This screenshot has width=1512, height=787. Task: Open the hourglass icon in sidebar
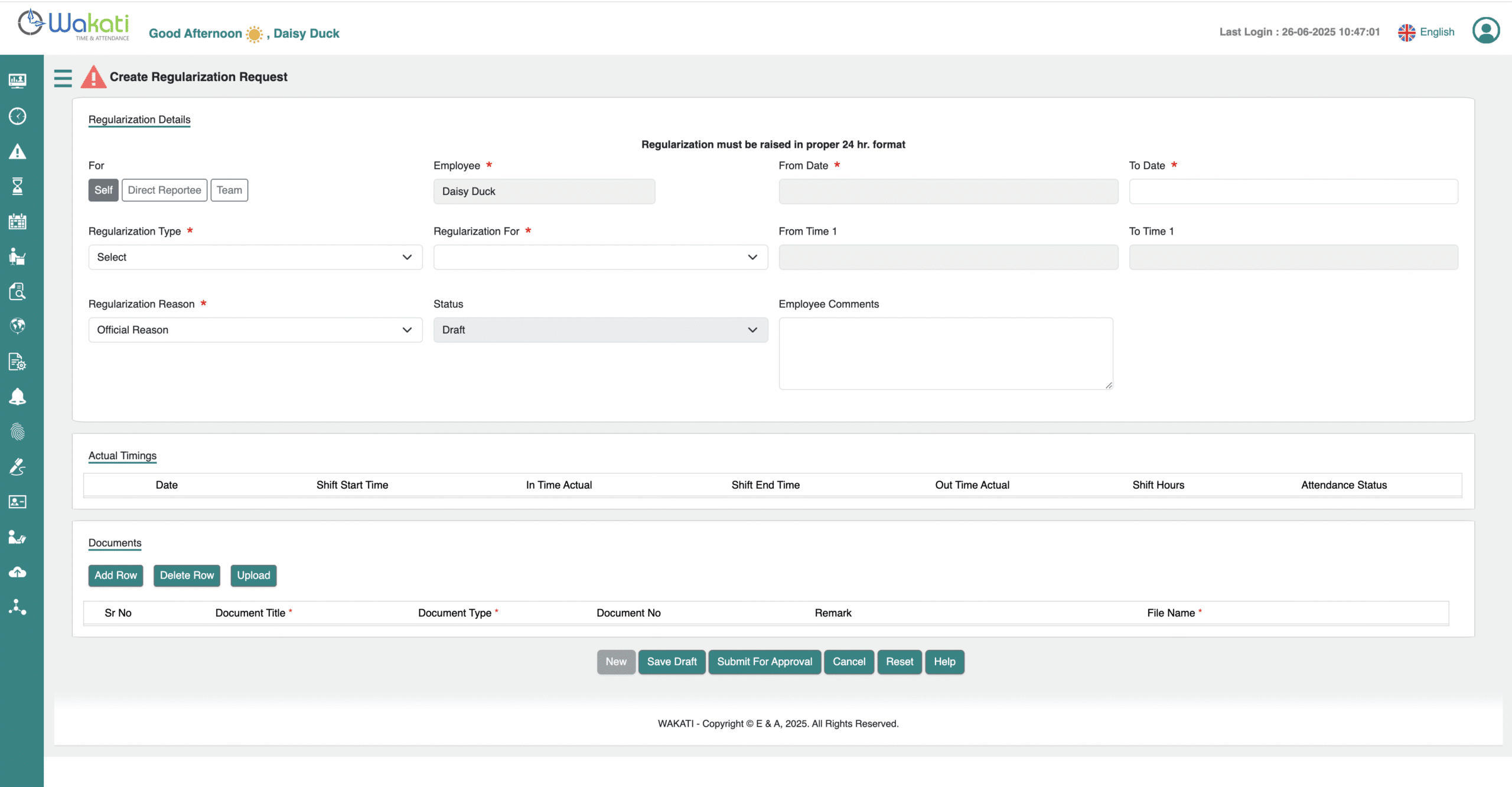click(18, 187)
